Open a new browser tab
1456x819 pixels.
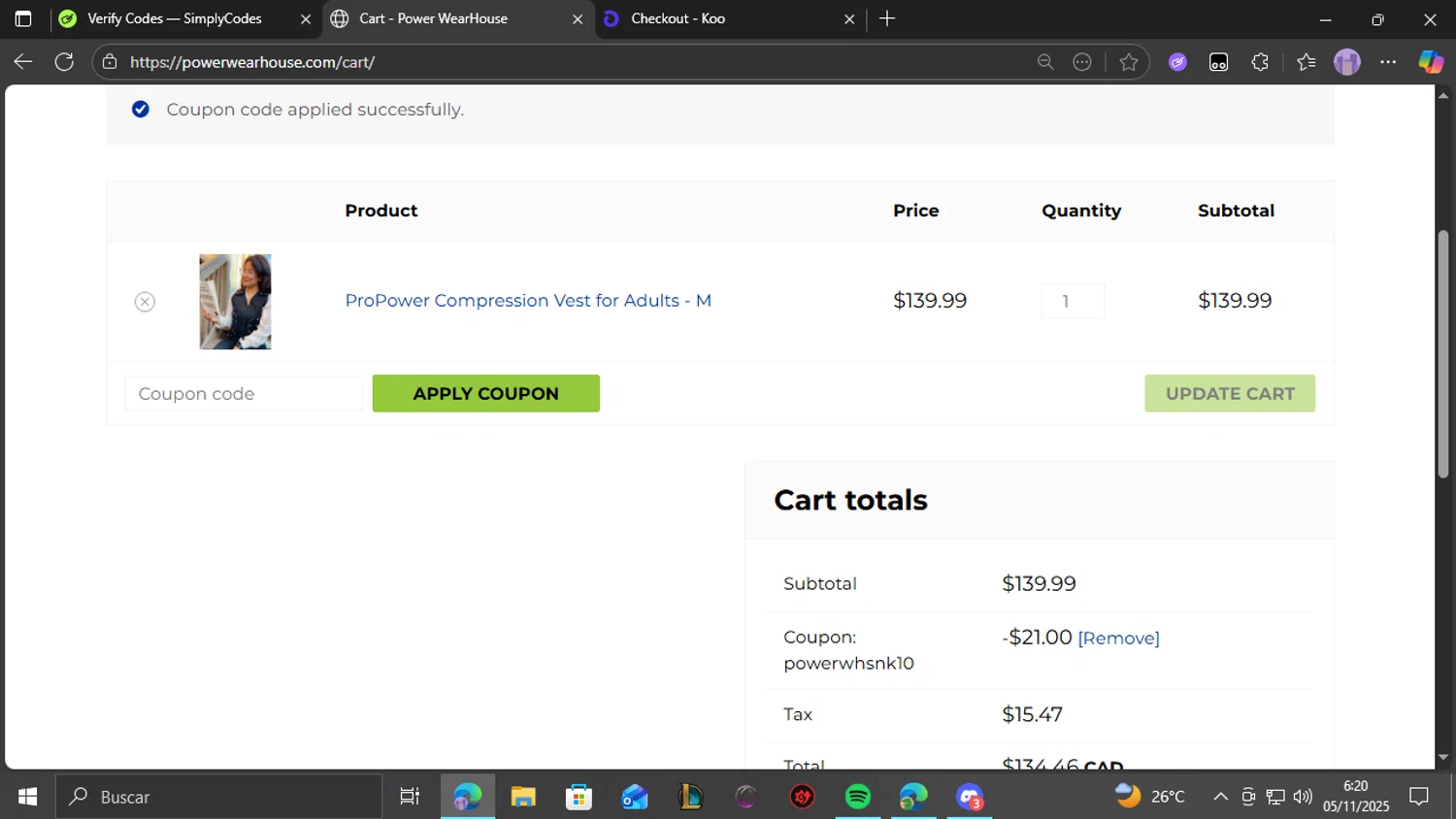tap(887, 18)
